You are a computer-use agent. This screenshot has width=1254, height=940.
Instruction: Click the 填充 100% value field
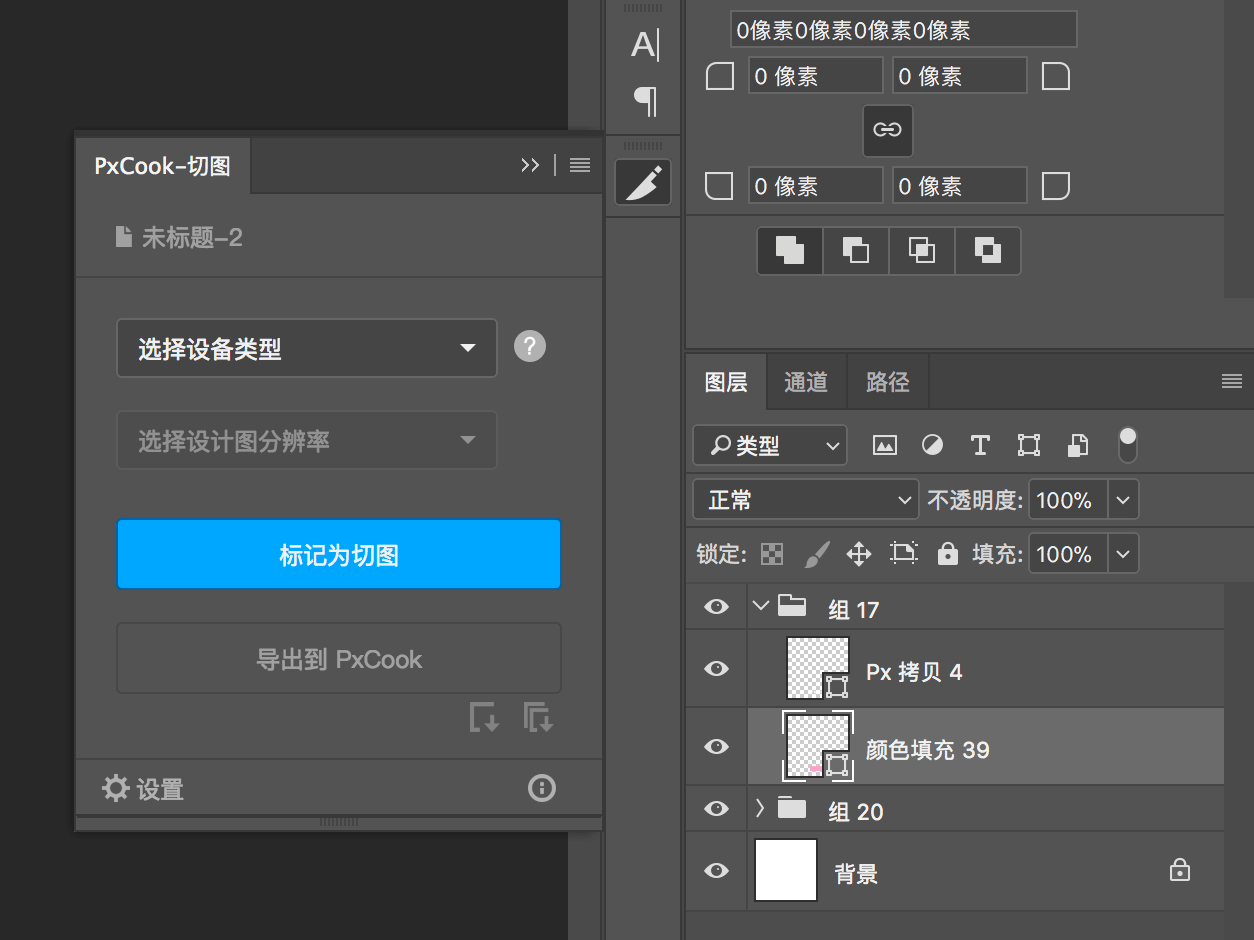point(1068,554)
